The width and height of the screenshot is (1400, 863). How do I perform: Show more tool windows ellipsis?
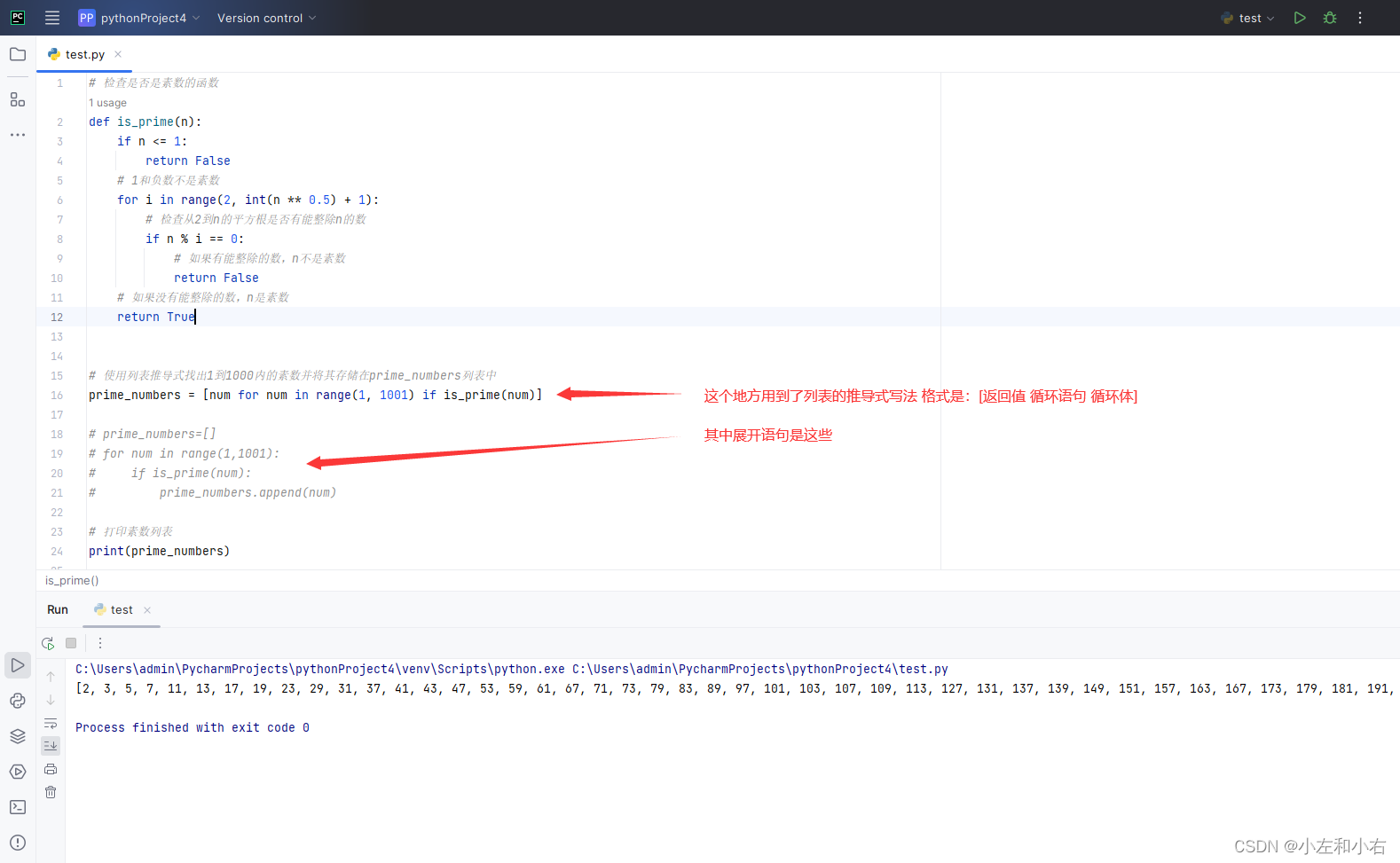click(x=18, y=135)
